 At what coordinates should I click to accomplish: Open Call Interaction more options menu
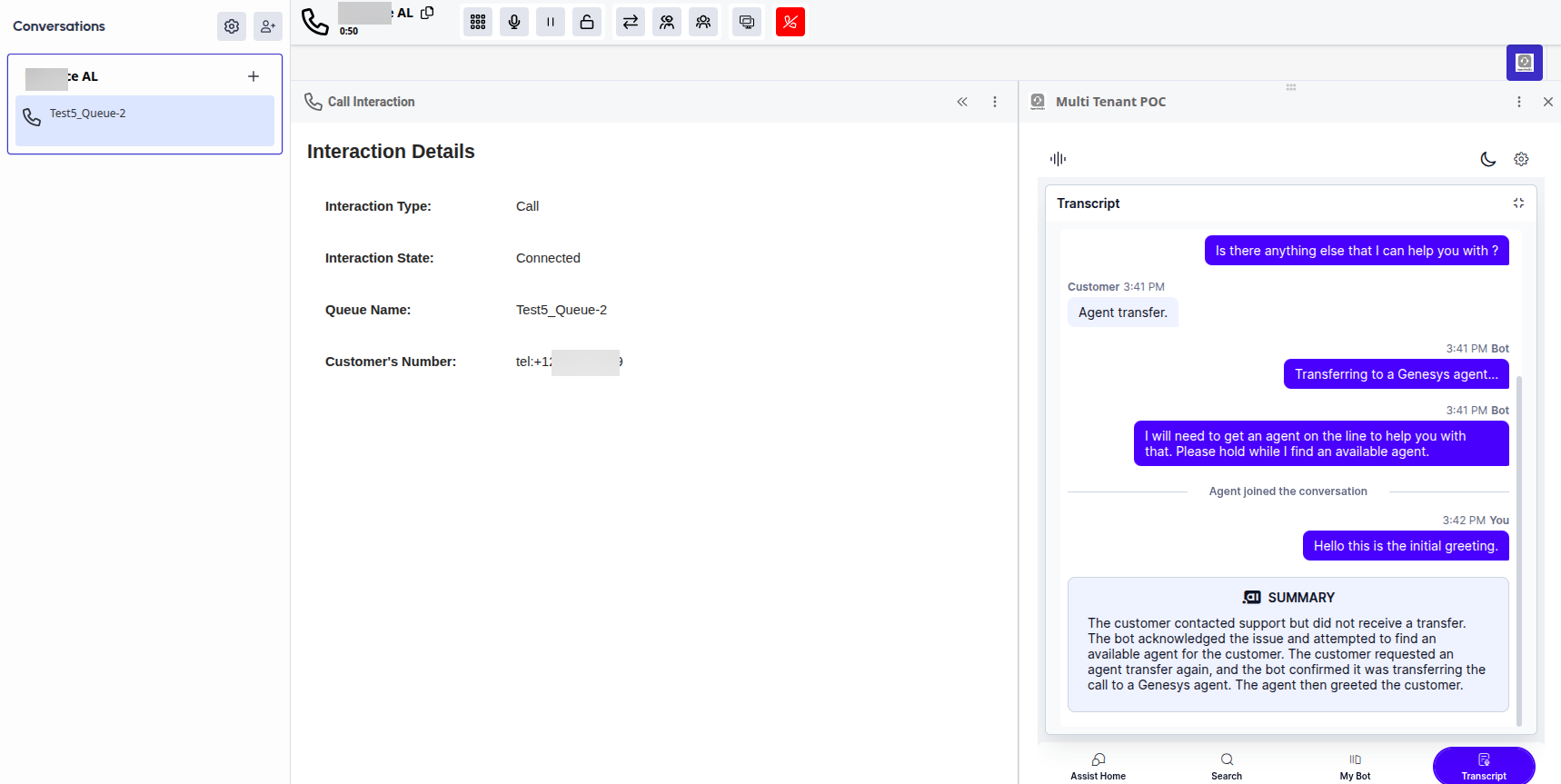995,102
